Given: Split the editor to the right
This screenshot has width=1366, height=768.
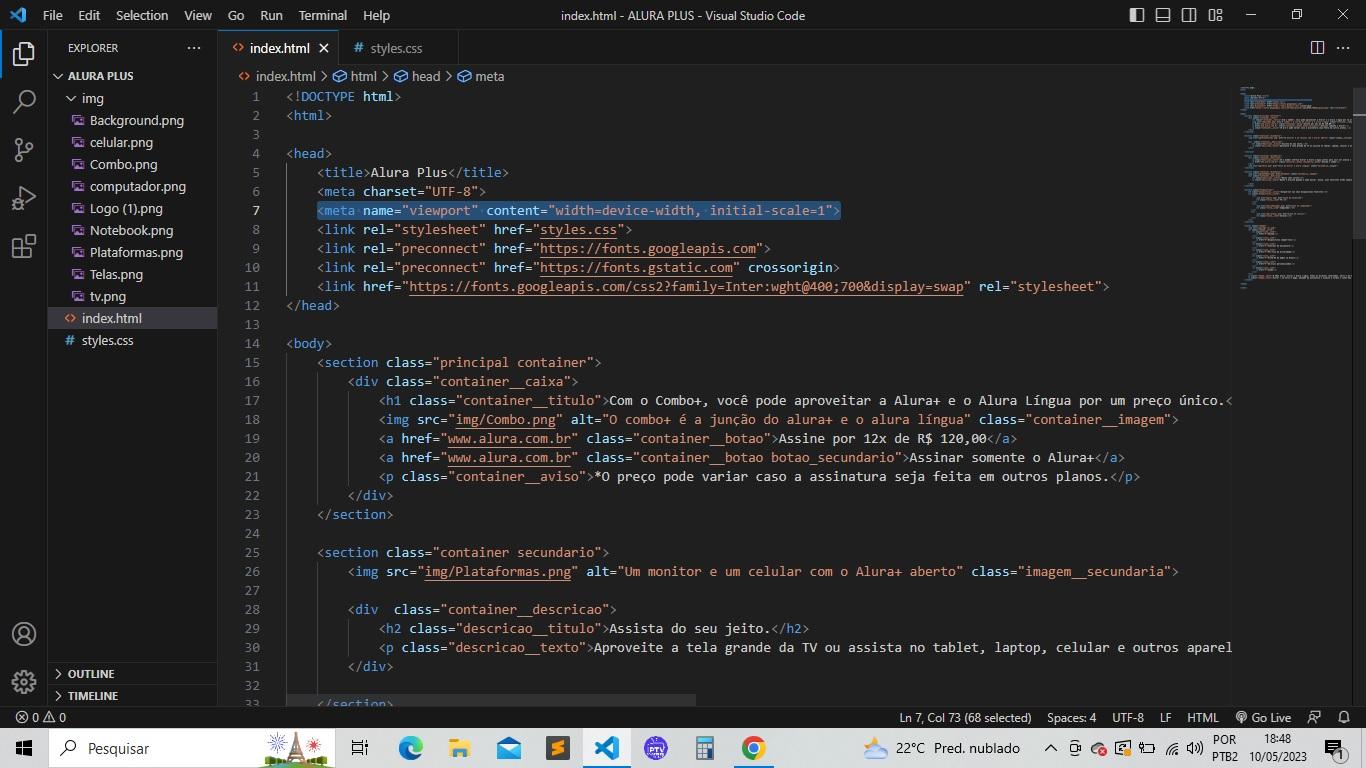Looking at the screenshot, I should click(x=1317, y=48).
